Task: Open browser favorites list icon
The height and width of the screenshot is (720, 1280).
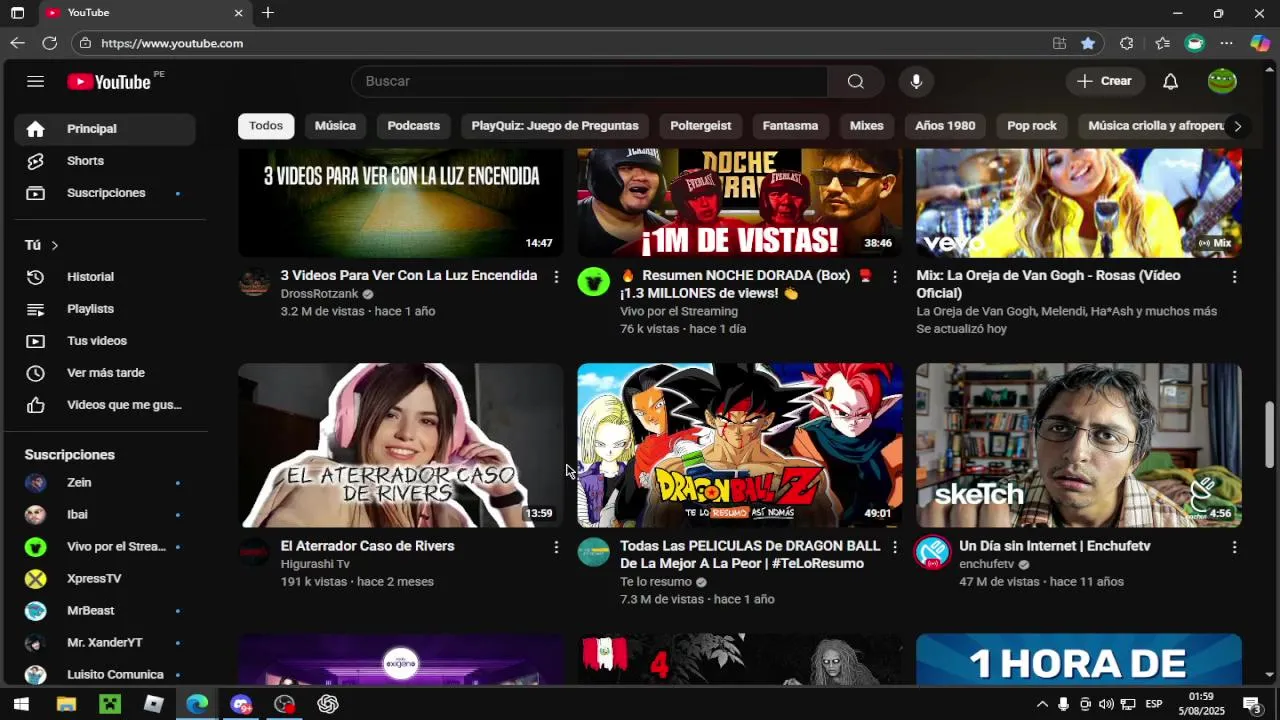Action: pyautogui.click(x=1162, y=43)
